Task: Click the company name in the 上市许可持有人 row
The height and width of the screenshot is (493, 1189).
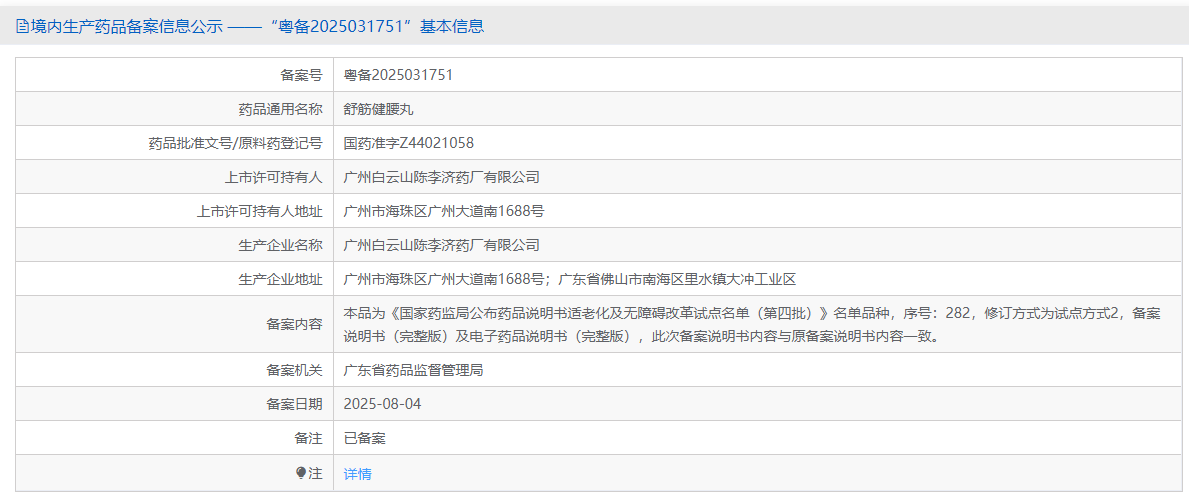Action: [x=441, y=177]
